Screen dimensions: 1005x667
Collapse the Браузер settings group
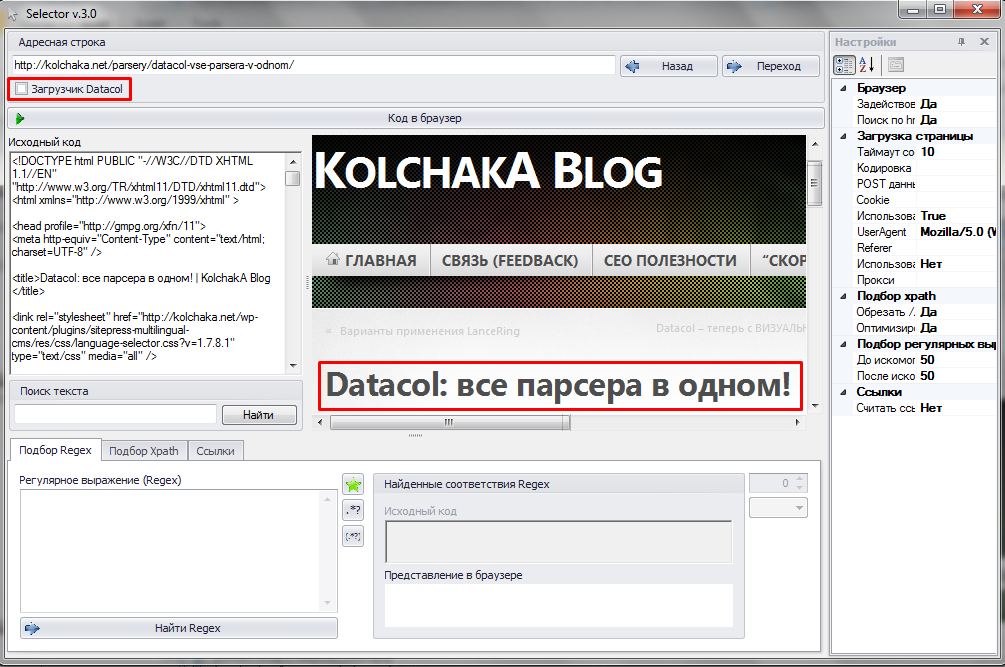coord(843,88)
